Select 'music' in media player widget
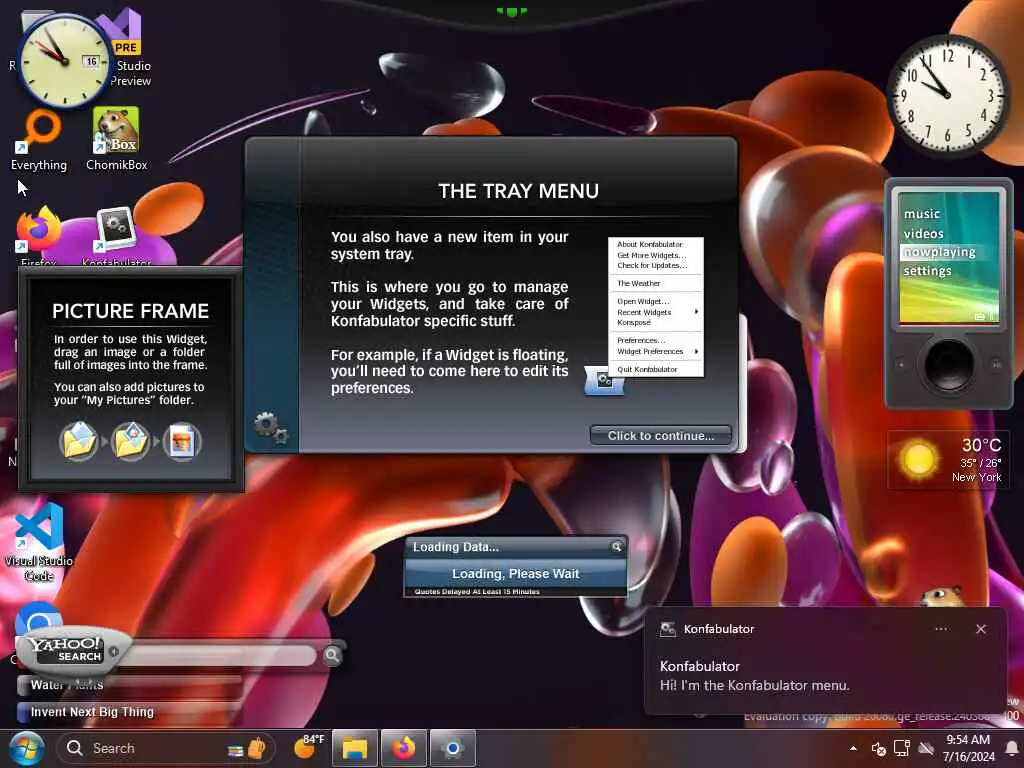The height and width of the screenshot is (768, 1024). pos(921,214)
